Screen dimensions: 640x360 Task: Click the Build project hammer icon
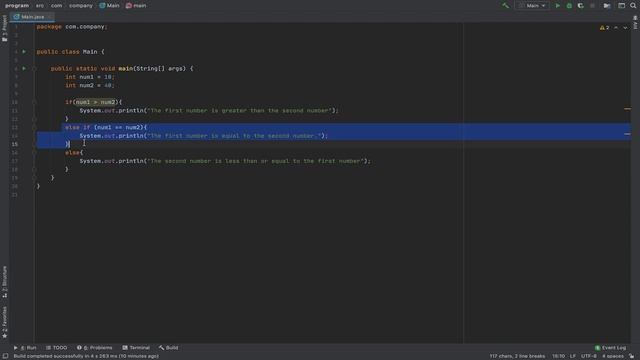click(506, 6)
